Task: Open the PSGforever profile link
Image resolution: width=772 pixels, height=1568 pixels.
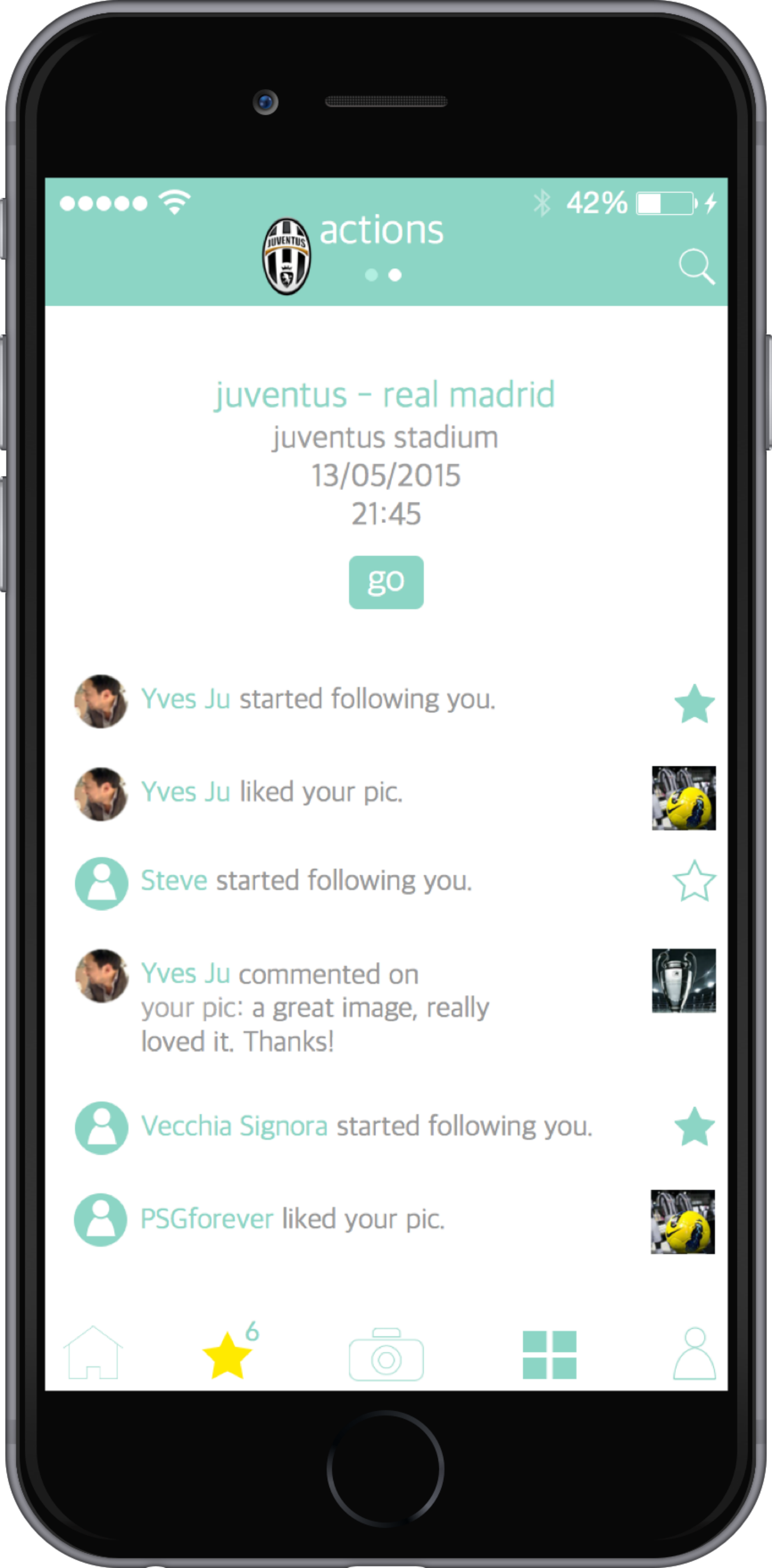Action: coord(207,1219)
